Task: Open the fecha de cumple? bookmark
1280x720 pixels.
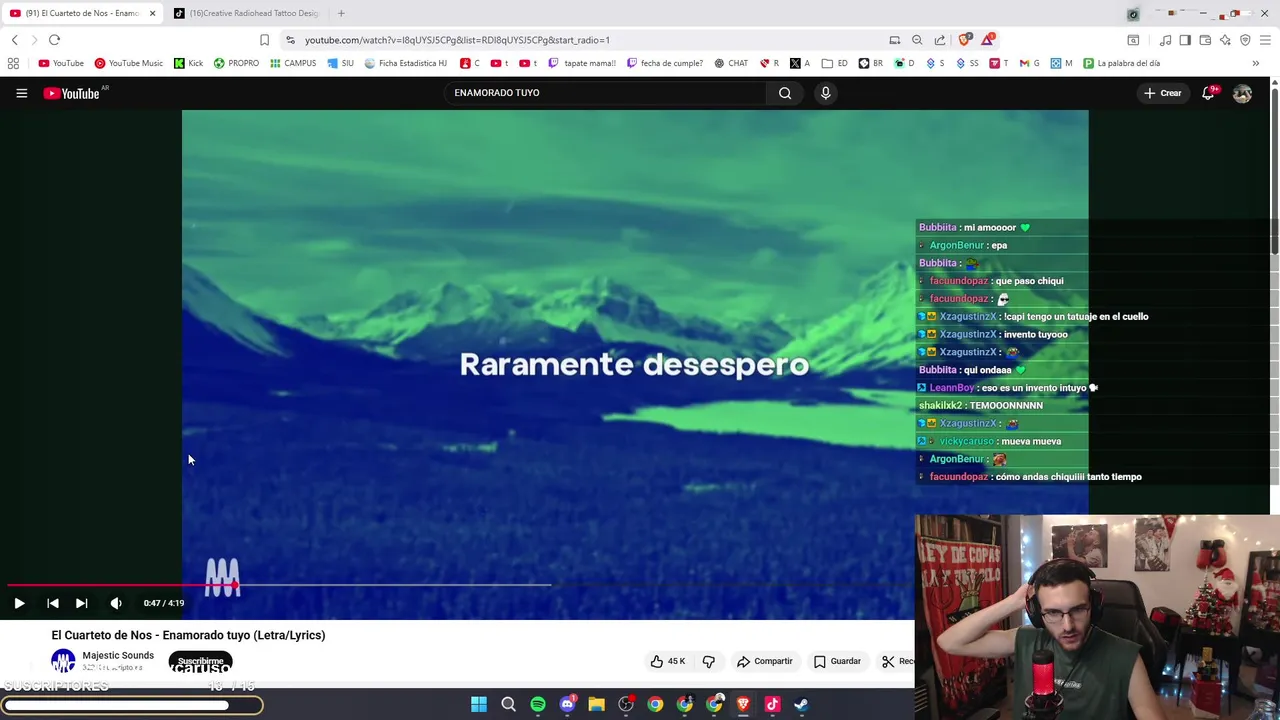Action: (x=665, y=63)
